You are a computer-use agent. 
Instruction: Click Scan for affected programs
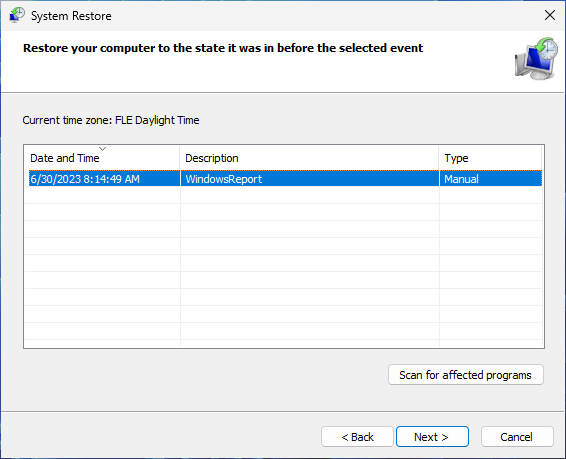coord(466,375)
